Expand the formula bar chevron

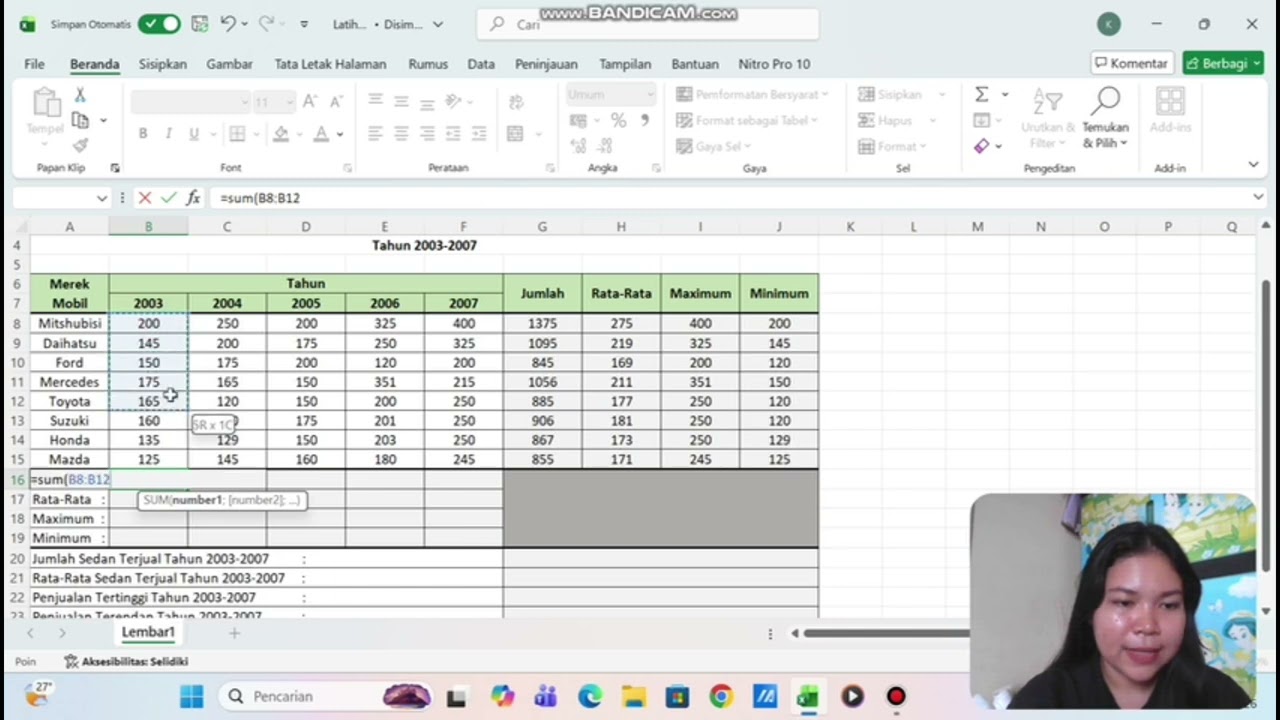pyautogui.click(x=1258, y=198)
